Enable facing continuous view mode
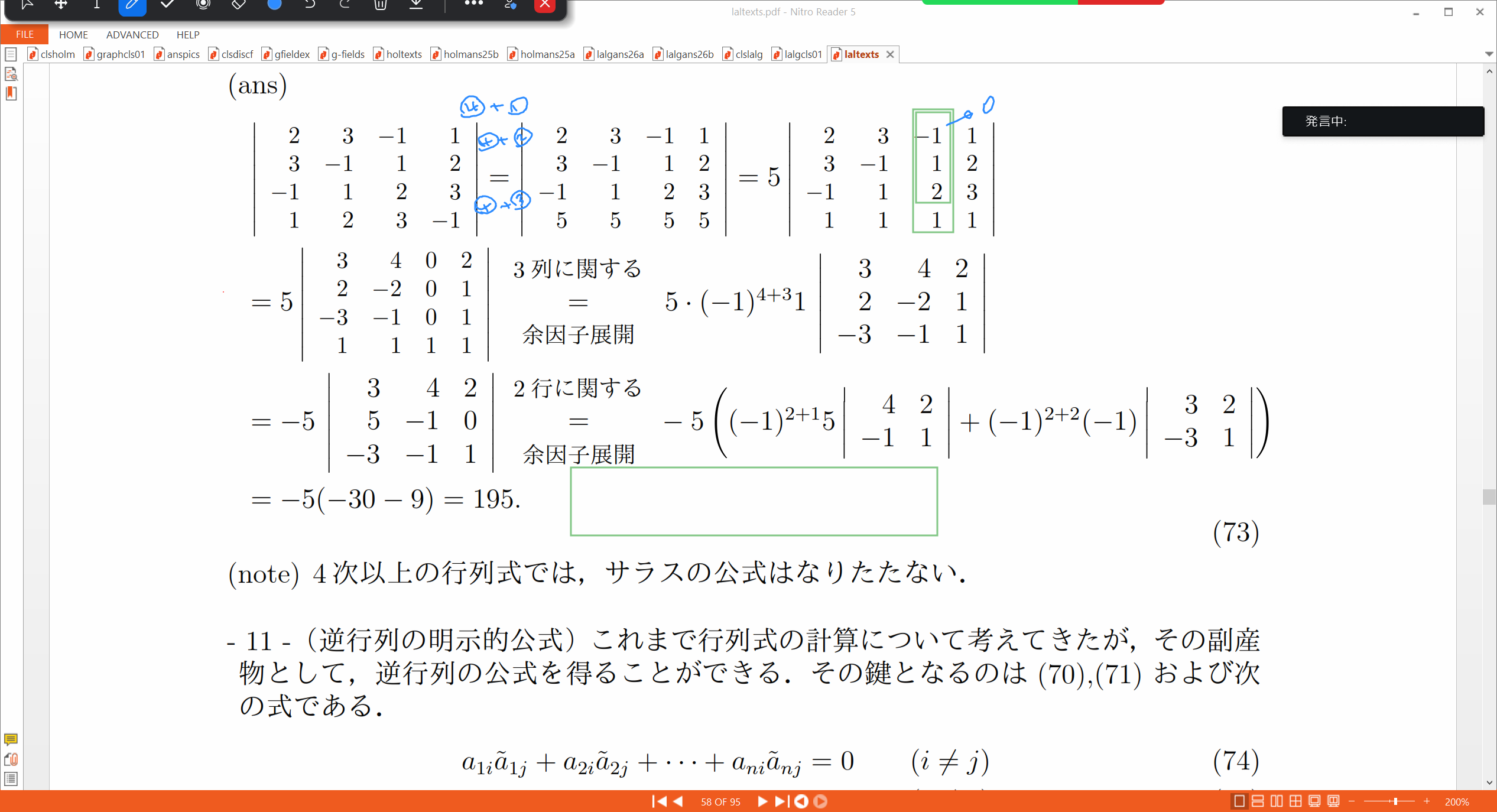This screenshot has height=812, width=1497. 1295,801
